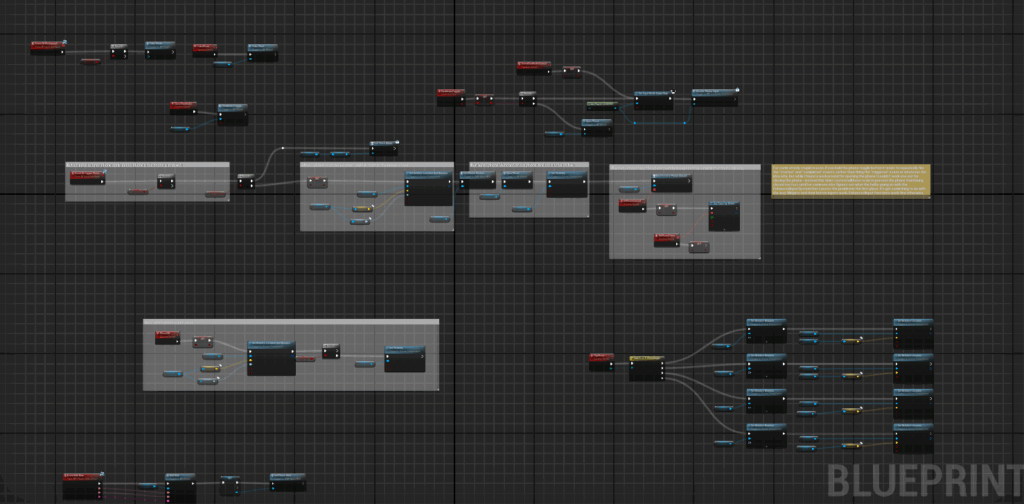This screenshot has width=1024, height=504.
Task: Select the large node in second middle comment box
Action: 427,189
